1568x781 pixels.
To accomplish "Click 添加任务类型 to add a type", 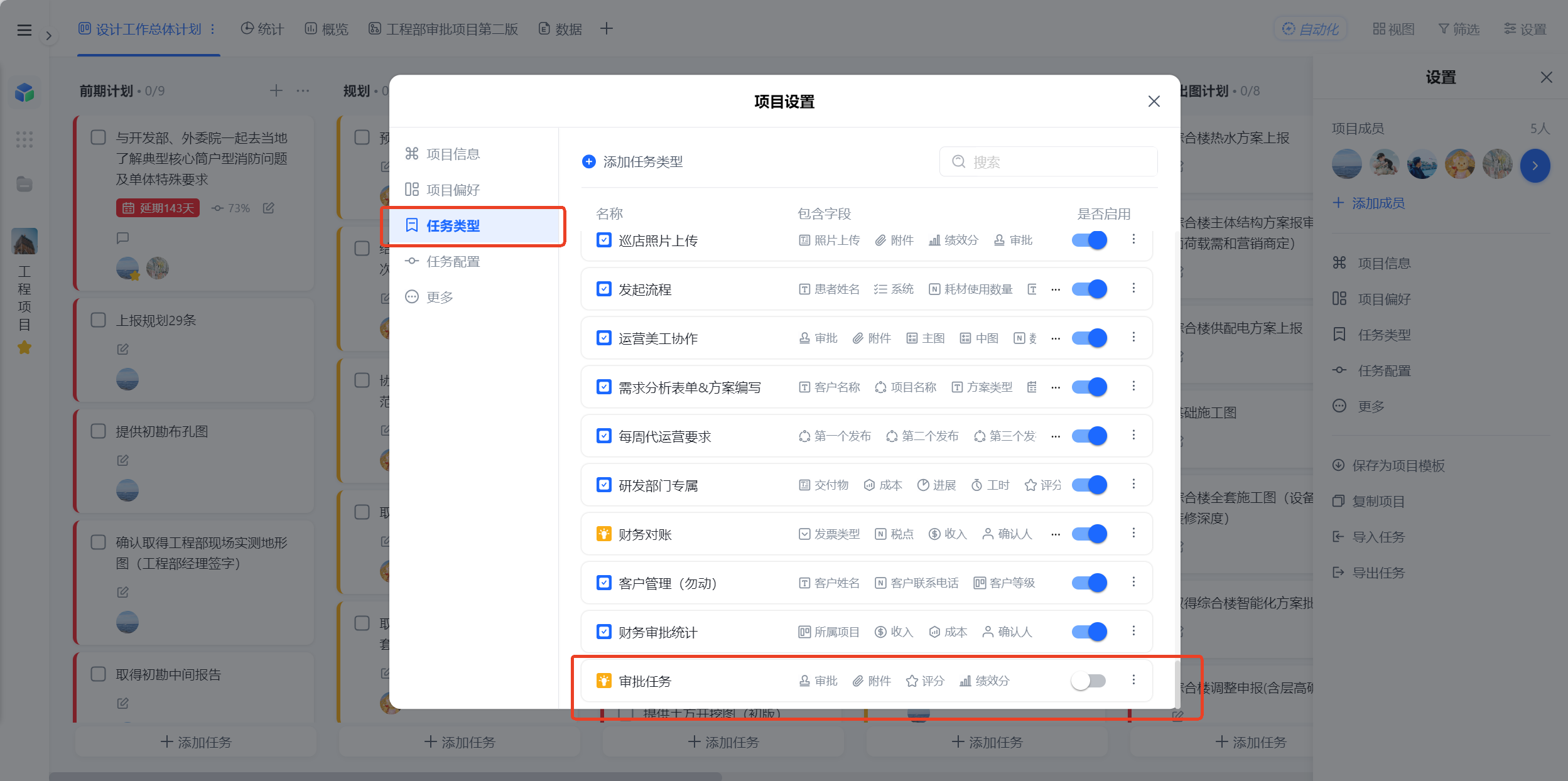I will click(632, 162).
